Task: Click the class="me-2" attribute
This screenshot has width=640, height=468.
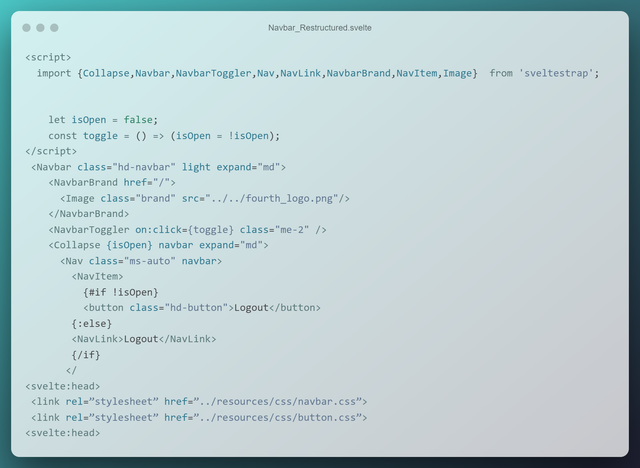Action: (274, 230)
